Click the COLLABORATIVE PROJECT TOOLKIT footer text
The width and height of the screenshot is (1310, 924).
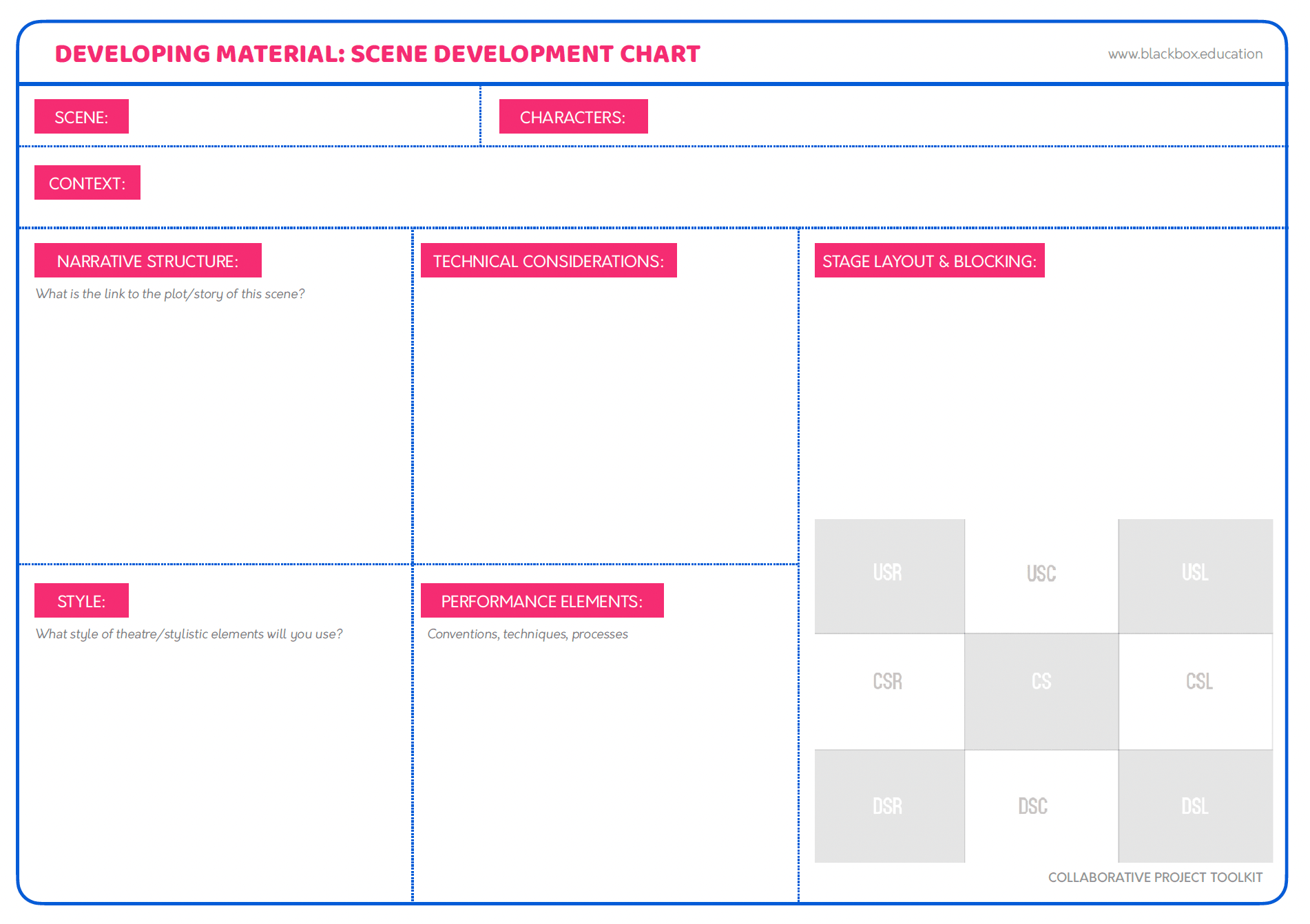pyautogui.click(x=1156, y=877)
